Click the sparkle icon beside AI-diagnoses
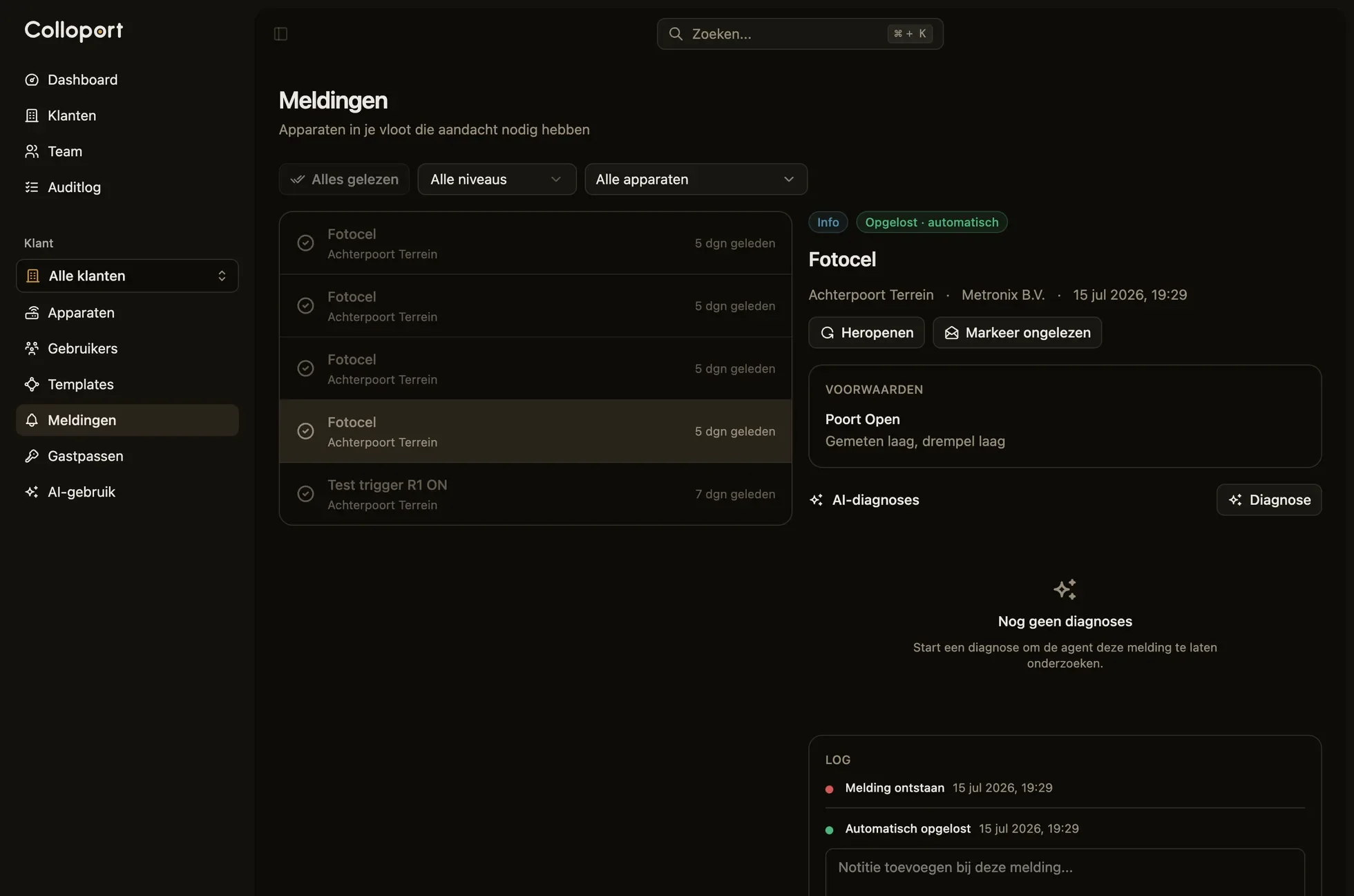This screenshot has width=1354, height=896. click(x=817, y=500)
